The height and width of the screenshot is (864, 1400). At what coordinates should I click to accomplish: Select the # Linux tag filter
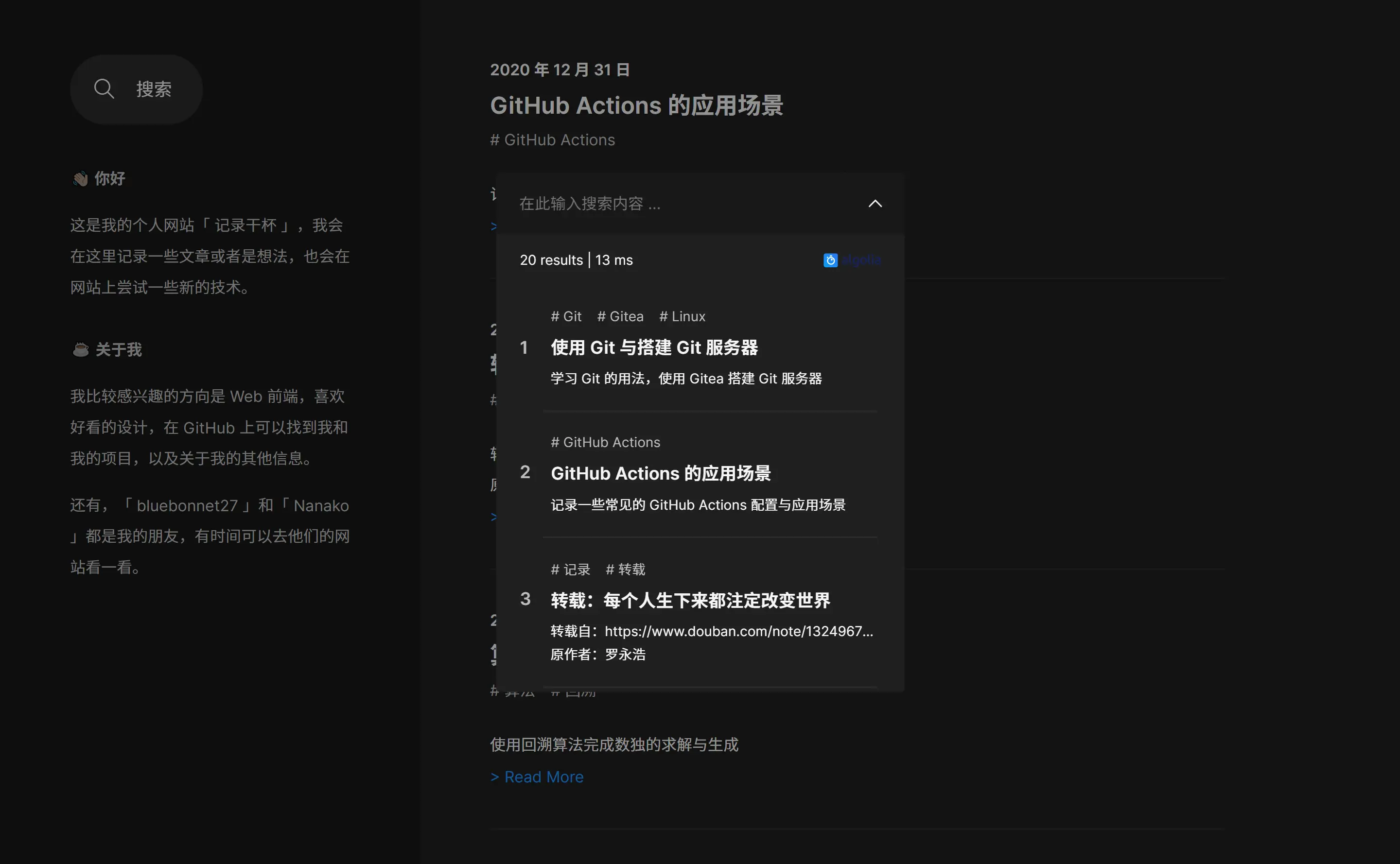click(x=682, y=316)
